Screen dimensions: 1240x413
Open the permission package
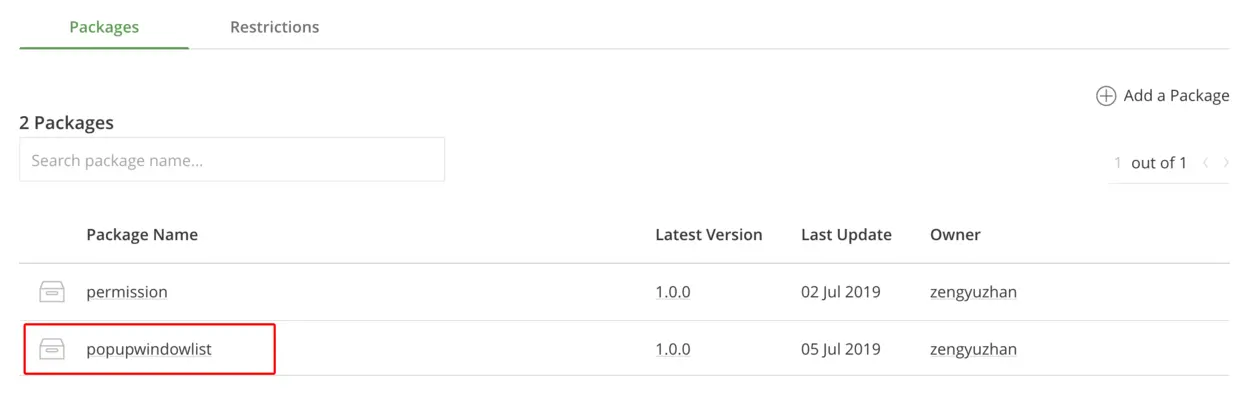127,292
